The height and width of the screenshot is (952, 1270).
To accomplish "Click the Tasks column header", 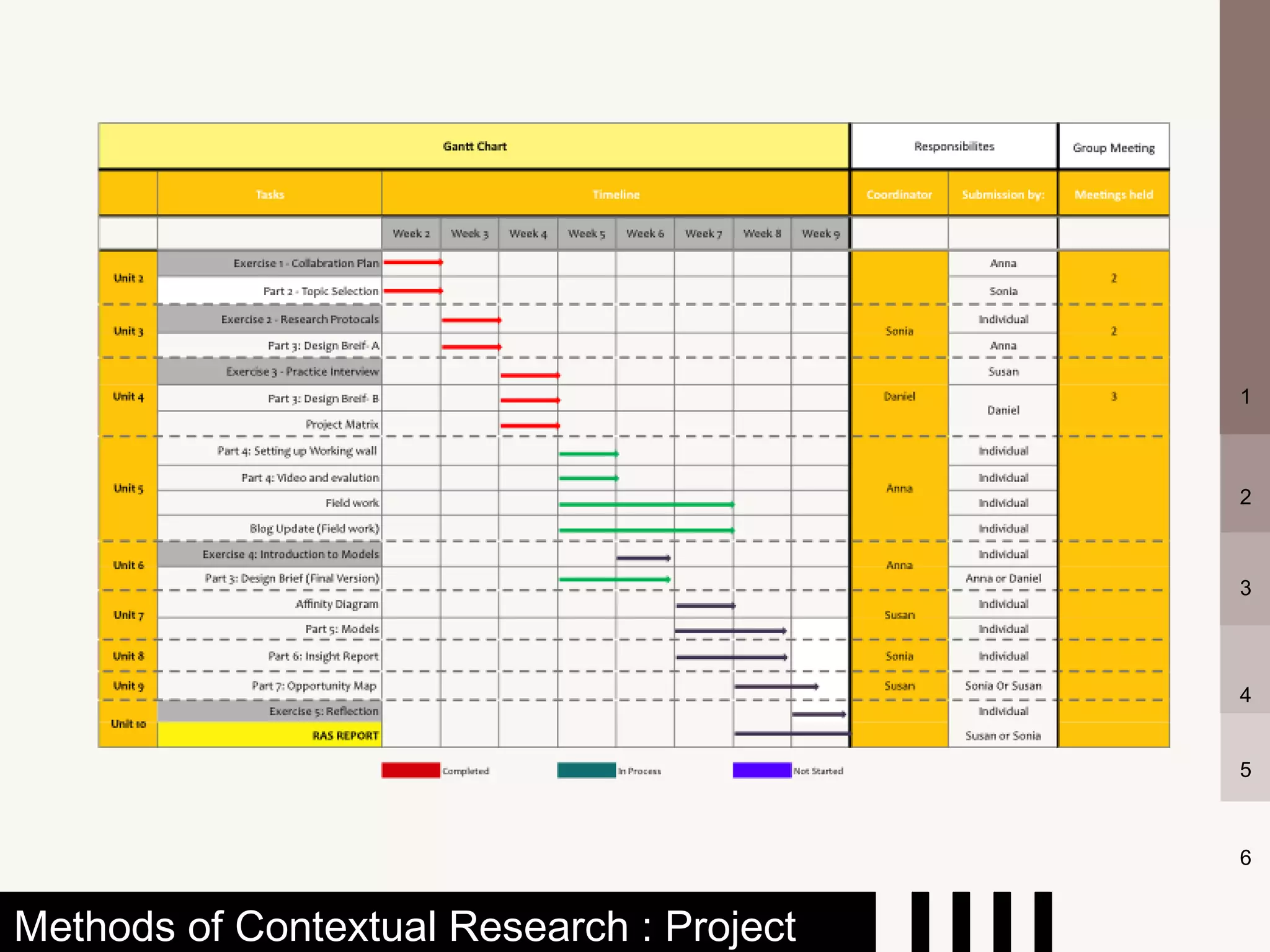I will pyautogui.click(x=270, y=194).
